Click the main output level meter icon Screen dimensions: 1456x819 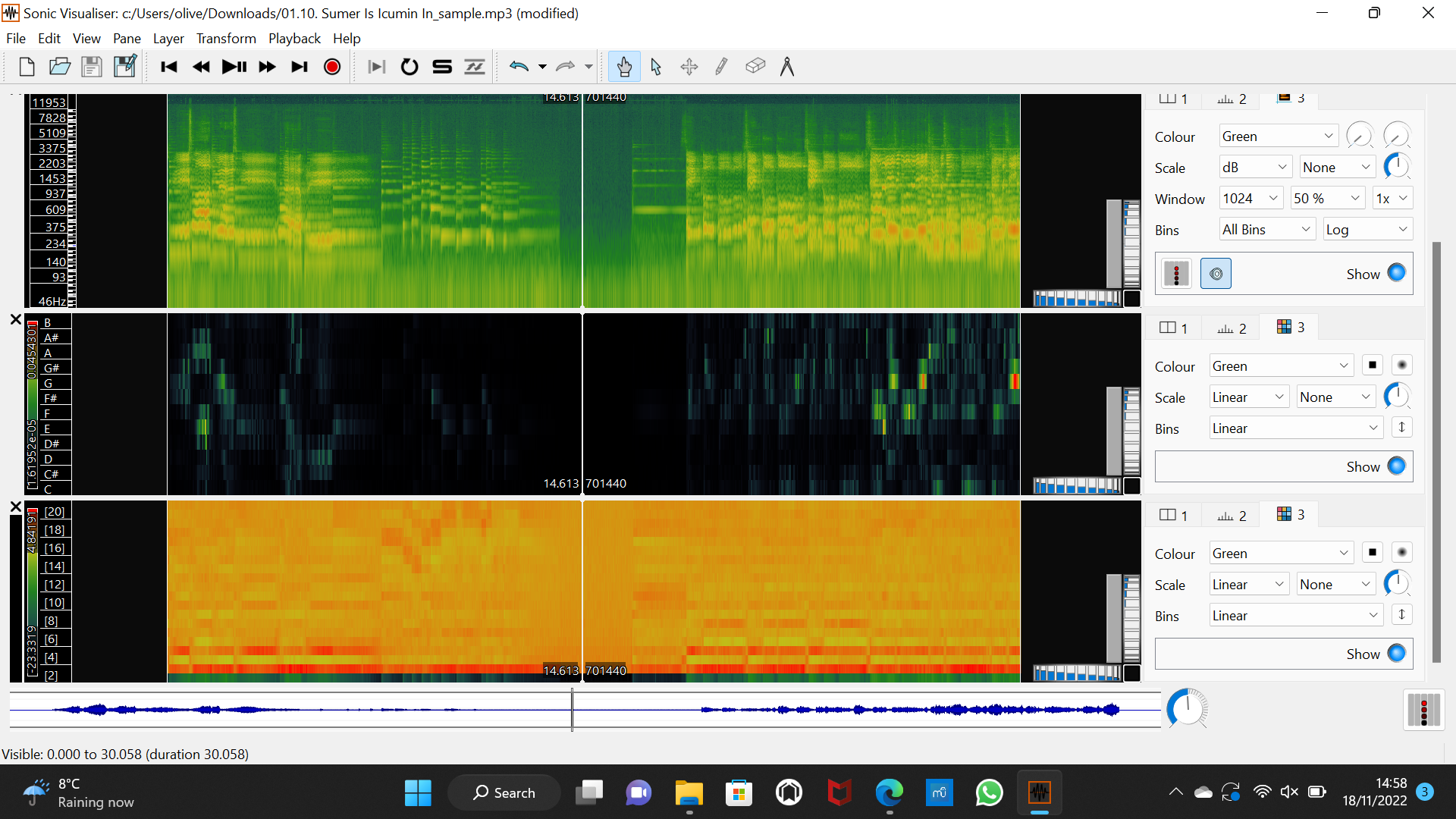[1423, 711]
